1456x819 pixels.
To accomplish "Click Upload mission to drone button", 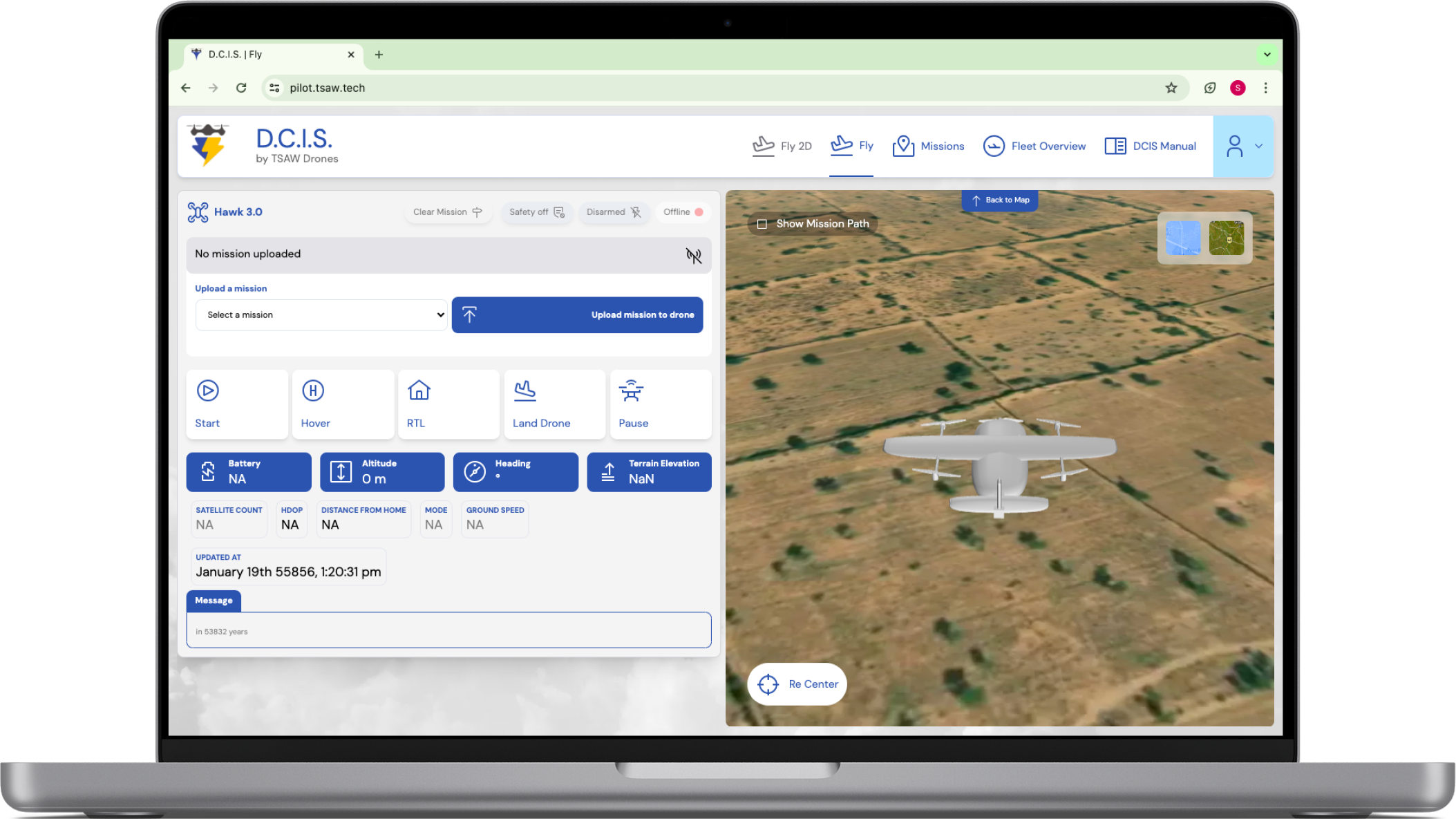I will tap(577, 314).
